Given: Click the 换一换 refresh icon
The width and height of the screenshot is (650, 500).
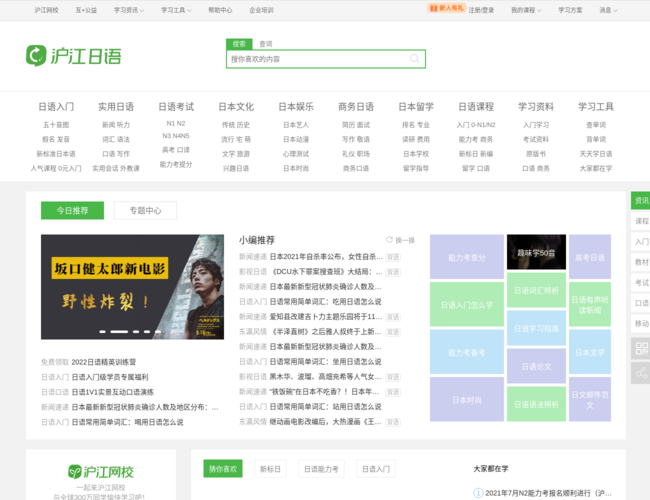Looking at the screenshot, I should [390, 240].
